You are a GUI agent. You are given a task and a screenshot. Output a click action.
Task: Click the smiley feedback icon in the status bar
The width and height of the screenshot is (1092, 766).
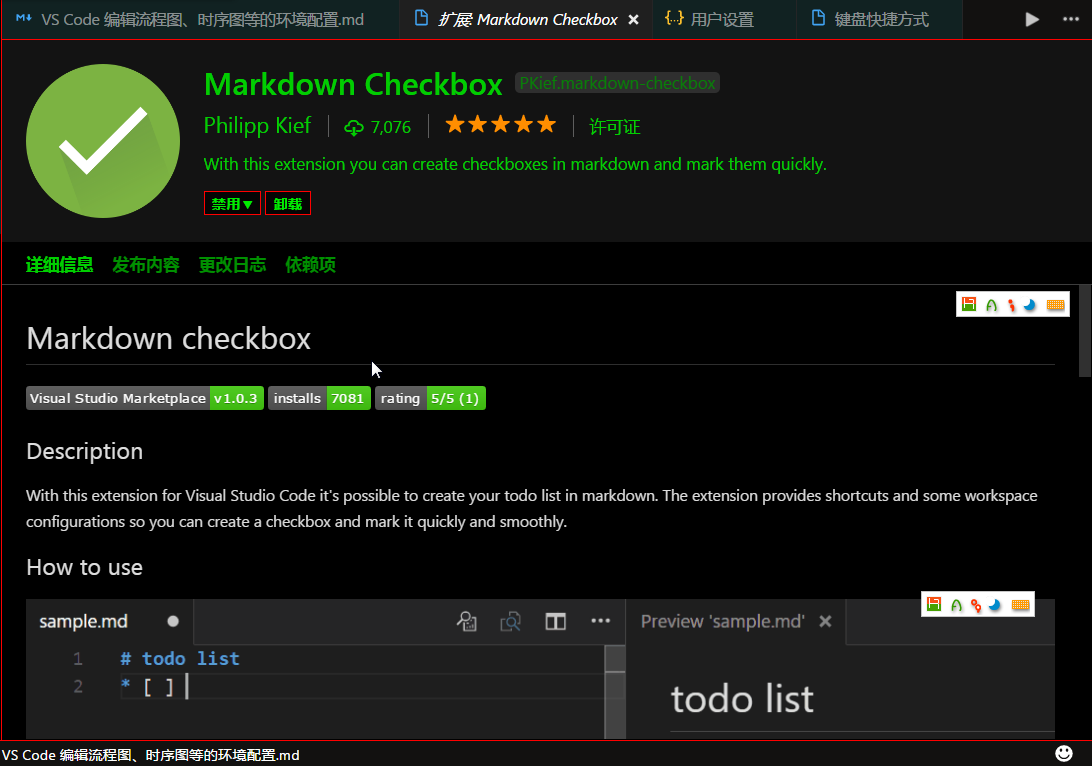coord(1062,751)
